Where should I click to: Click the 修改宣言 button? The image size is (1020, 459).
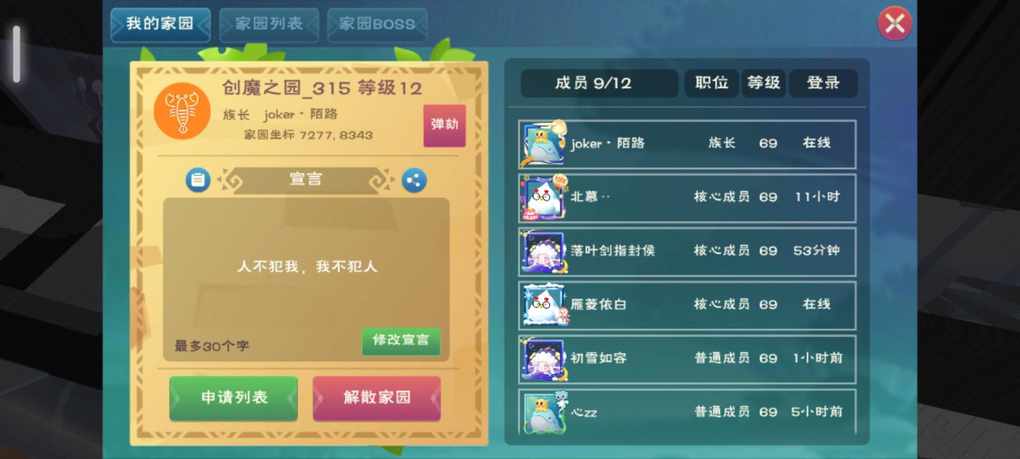click(x=401, y=341)
